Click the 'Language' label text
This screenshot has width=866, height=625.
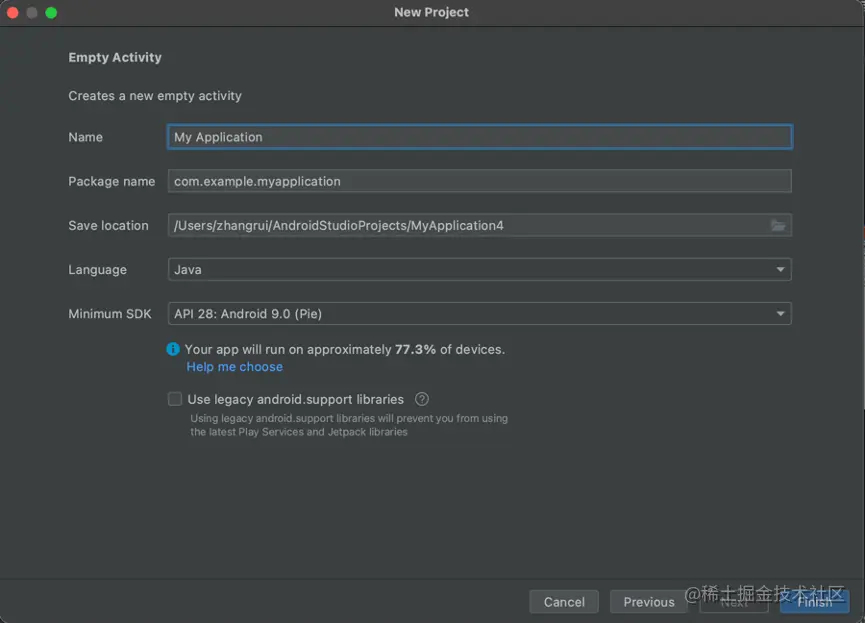pyautogui.click(x=98, y=269)
